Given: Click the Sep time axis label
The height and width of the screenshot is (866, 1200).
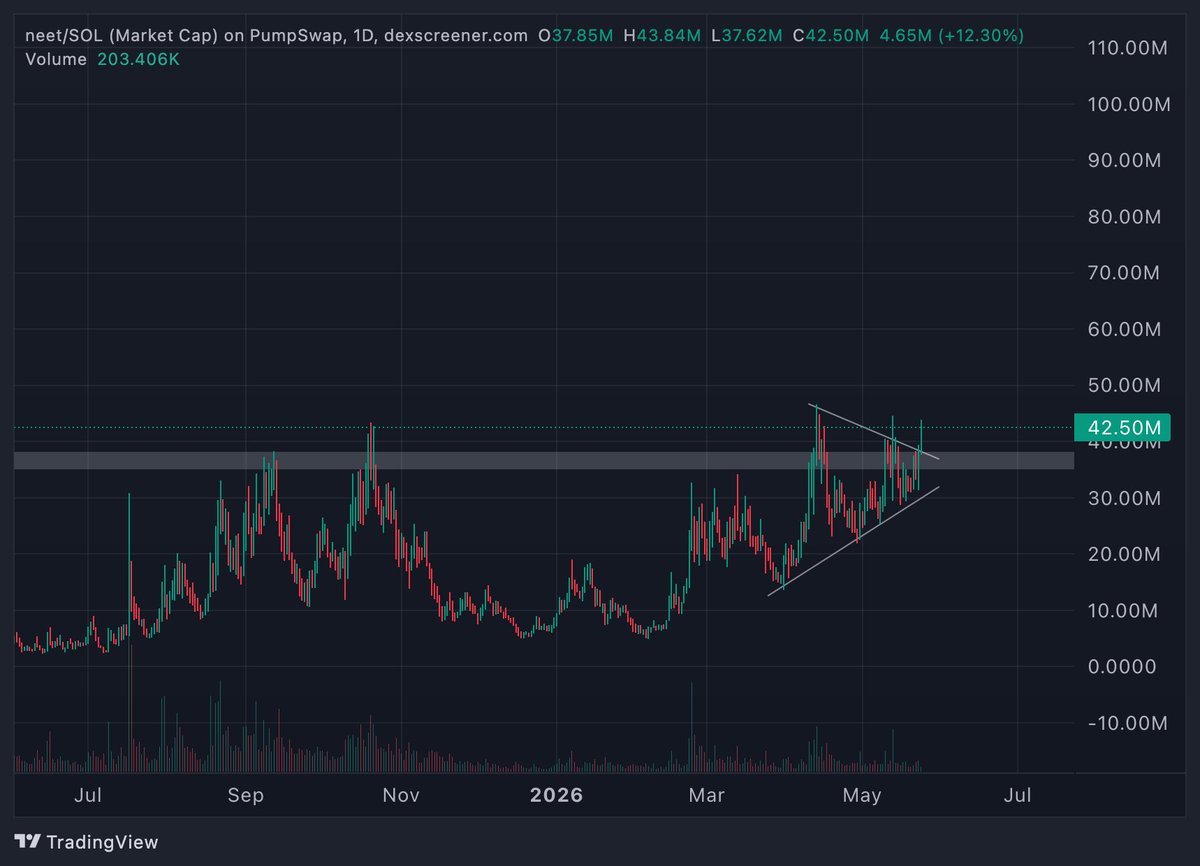Looking at the screenshot, I should click(x=245, y=795).
